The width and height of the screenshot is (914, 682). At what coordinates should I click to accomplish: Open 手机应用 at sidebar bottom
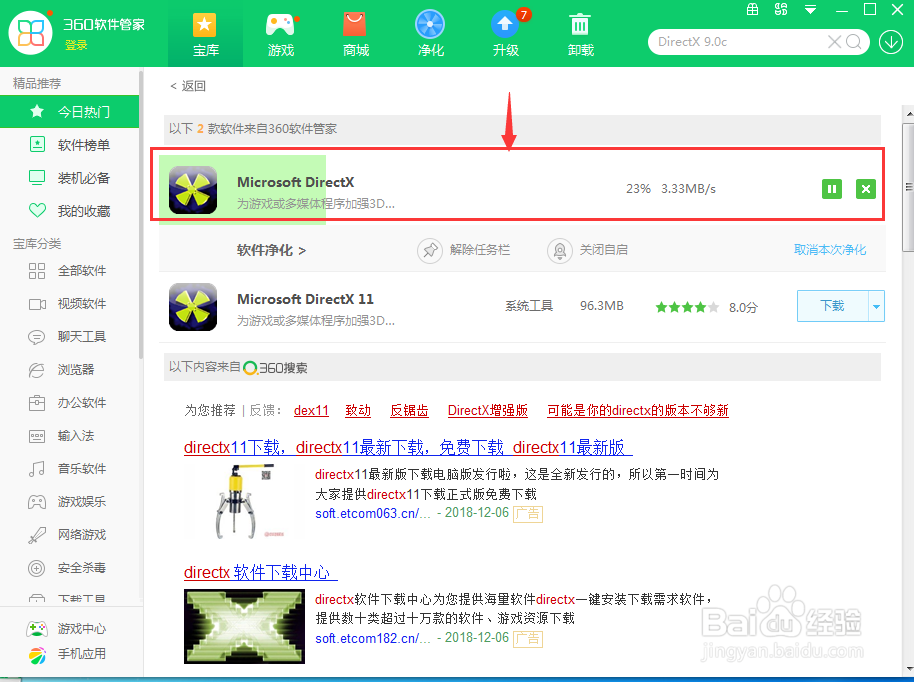(69, 654)
